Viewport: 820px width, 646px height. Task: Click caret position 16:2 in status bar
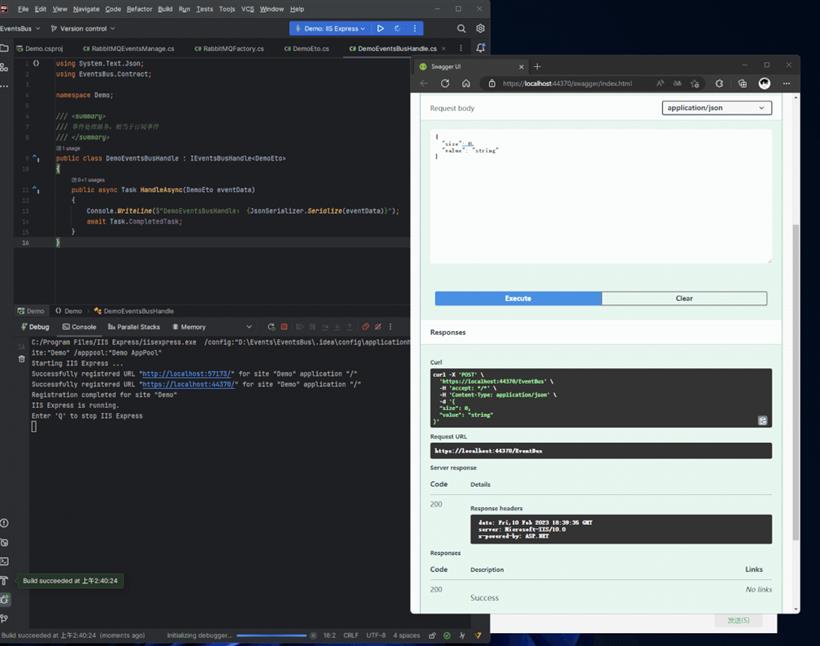tap(329, 636)
